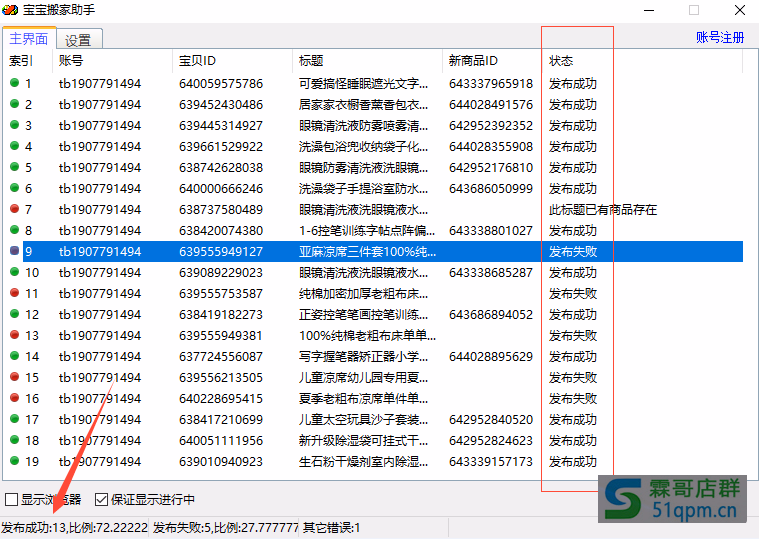Click new product ID 643338685287
759x539 pixels.
[x=491, y=272]
